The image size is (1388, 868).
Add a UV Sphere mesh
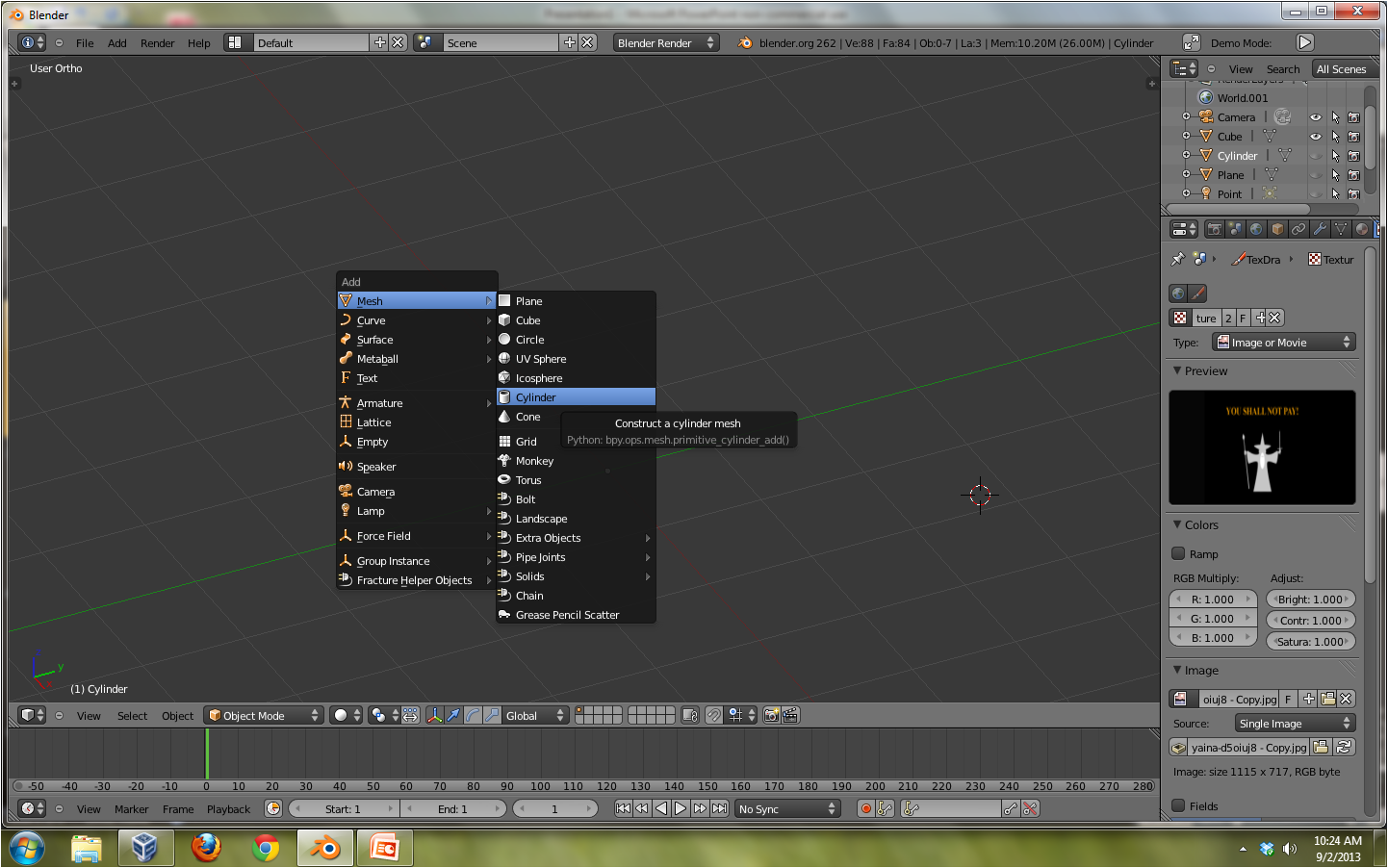point(576,359)
